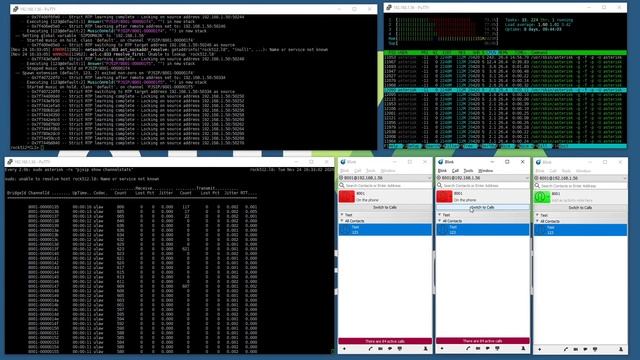Screen dimensions: 640x360
Task: Collapse All Contacts in right Blink window
Action: (538, 221)
